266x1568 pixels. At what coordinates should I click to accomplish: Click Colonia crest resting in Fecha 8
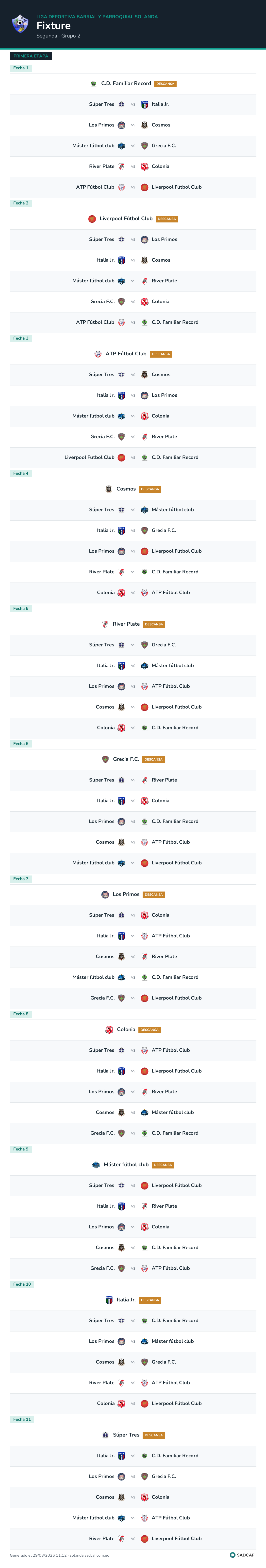[x=109, y=1029]
